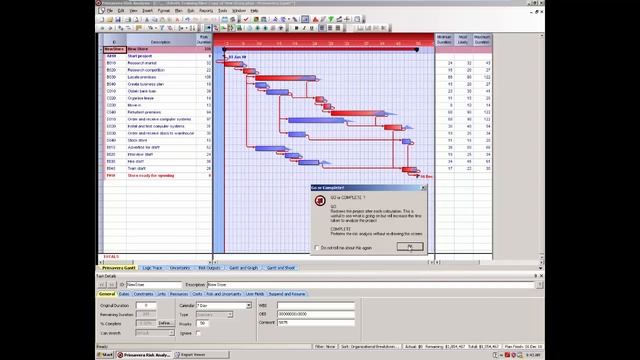Open the Constraints tab in task details
The image size is (640, 360).
click(x=143, y=294)
